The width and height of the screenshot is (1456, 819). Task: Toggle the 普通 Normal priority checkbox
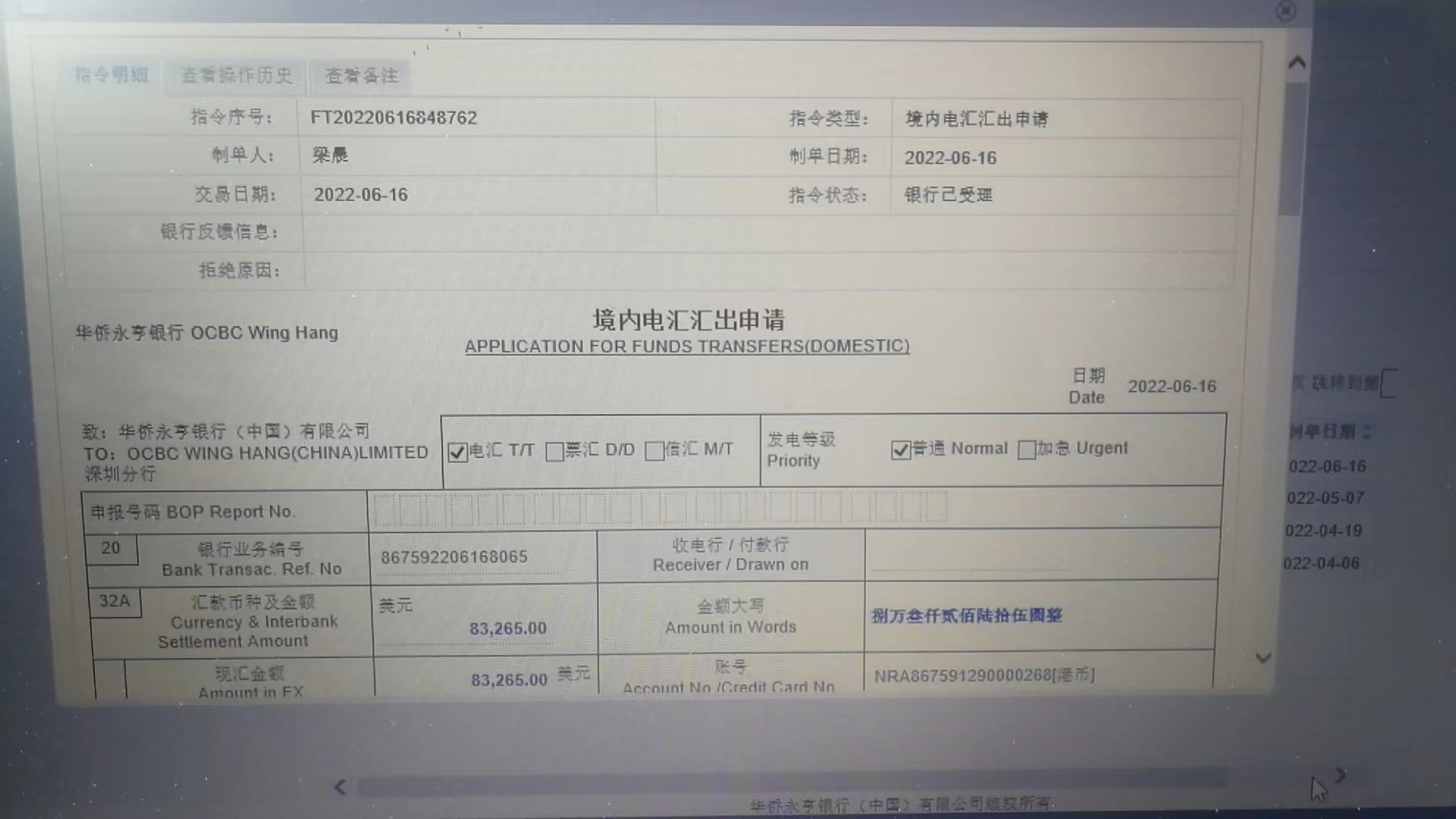point(900,450)
